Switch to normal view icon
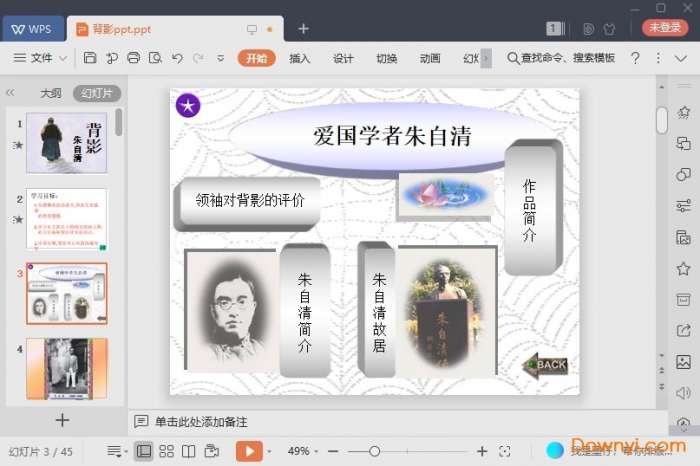This screenshot has height=466, width=700. click(144, 451)
